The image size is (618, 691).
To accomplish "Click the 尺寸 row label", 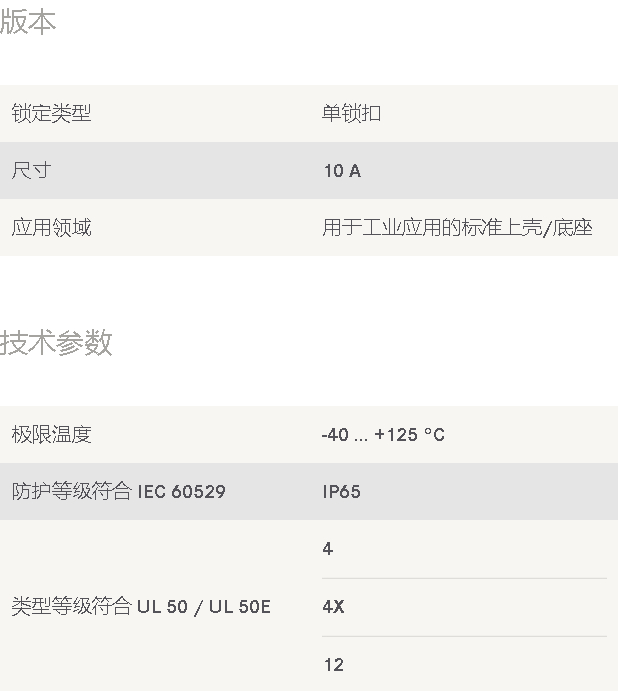I will tap(31, 171).
